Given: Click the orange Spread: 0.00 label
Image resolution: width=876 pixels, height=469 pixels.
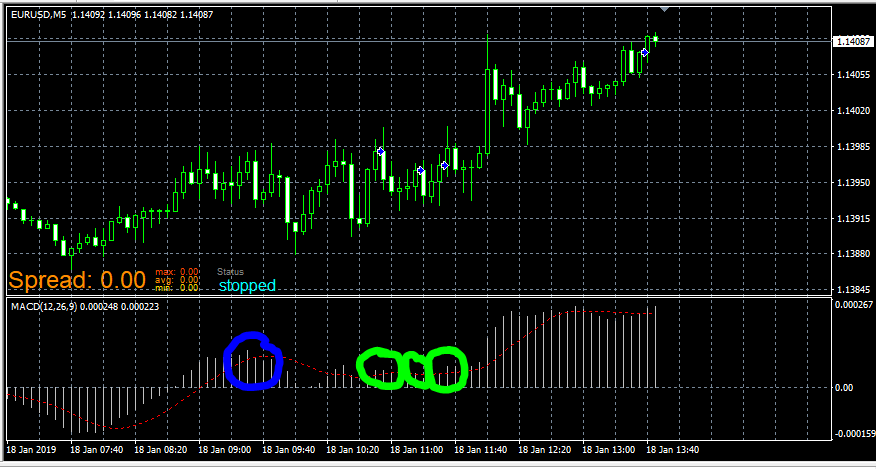Looking at the screenshot, I should pos(78,279).
